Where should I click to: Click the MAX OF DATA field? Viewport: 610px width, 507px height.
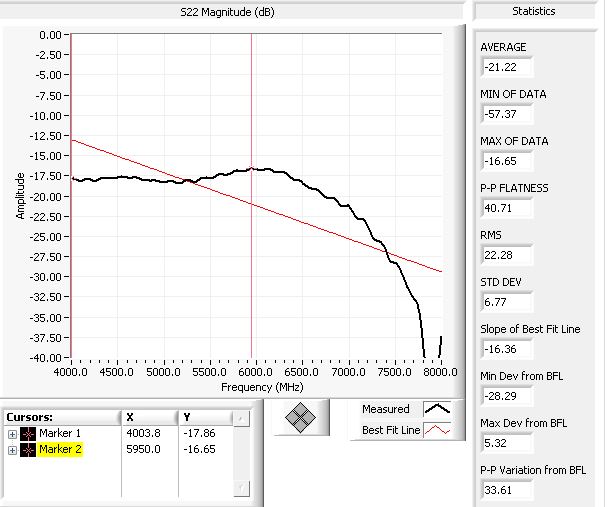point(507,161)
